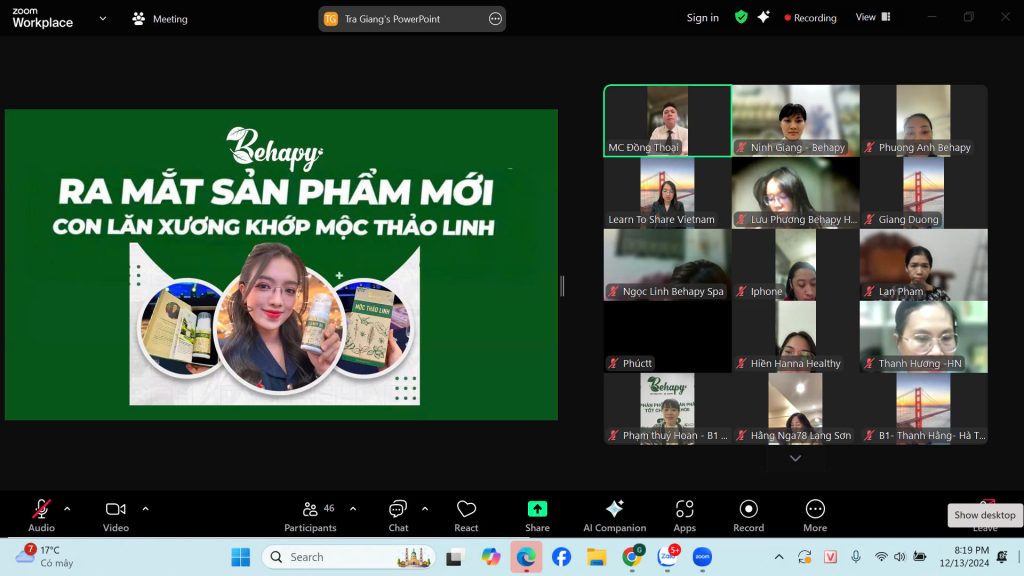
Task: Select Lan Pham participant tile
Action: click(923, 264)
